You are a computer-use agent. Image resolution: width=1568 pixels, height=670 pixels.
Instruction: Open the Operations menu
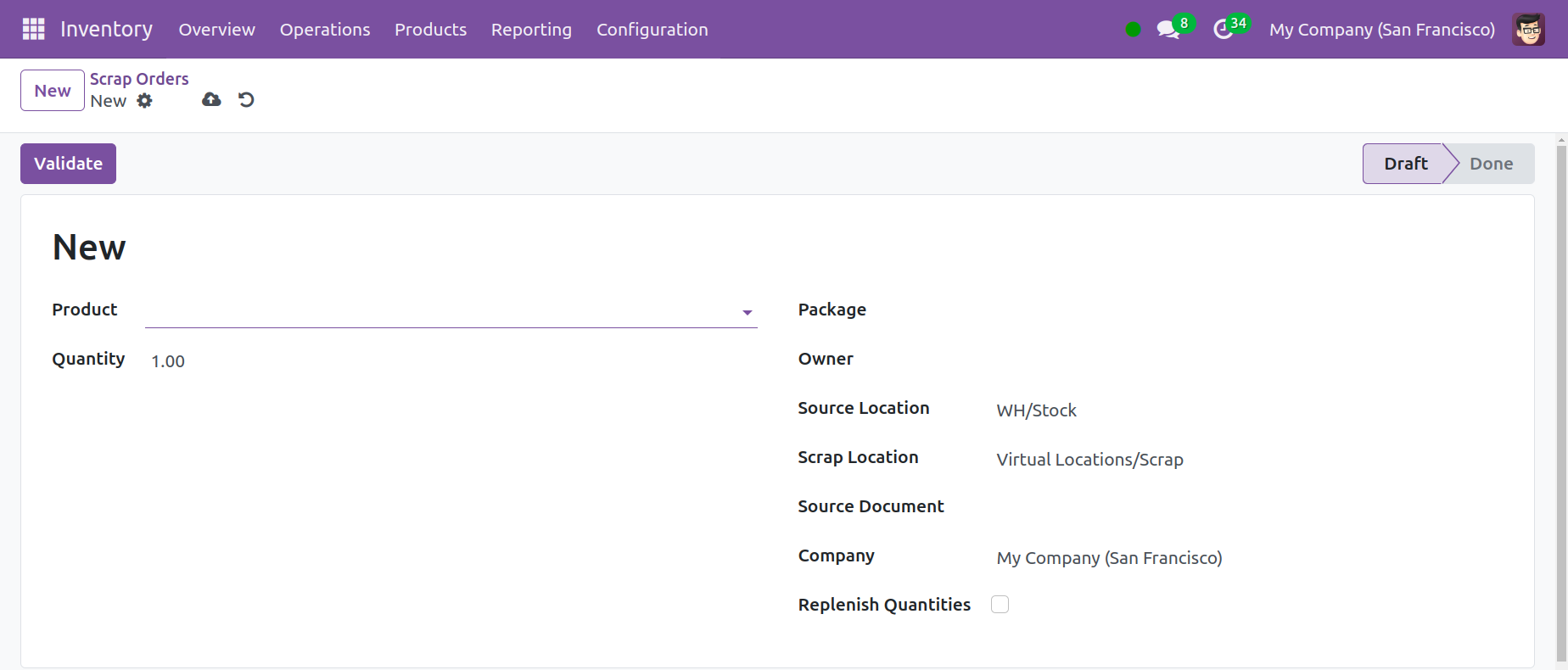point(325,30)
